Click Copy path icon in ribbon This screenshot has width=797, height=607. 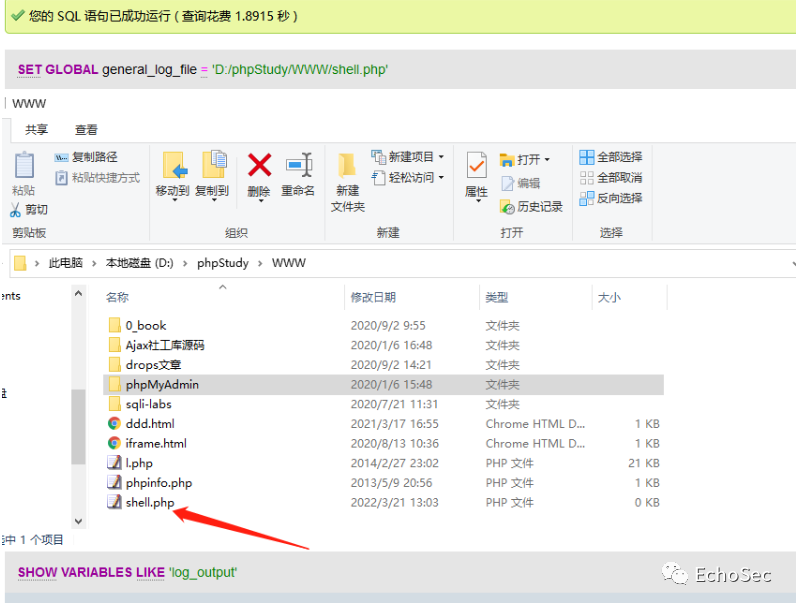click(x=61, y=158)
